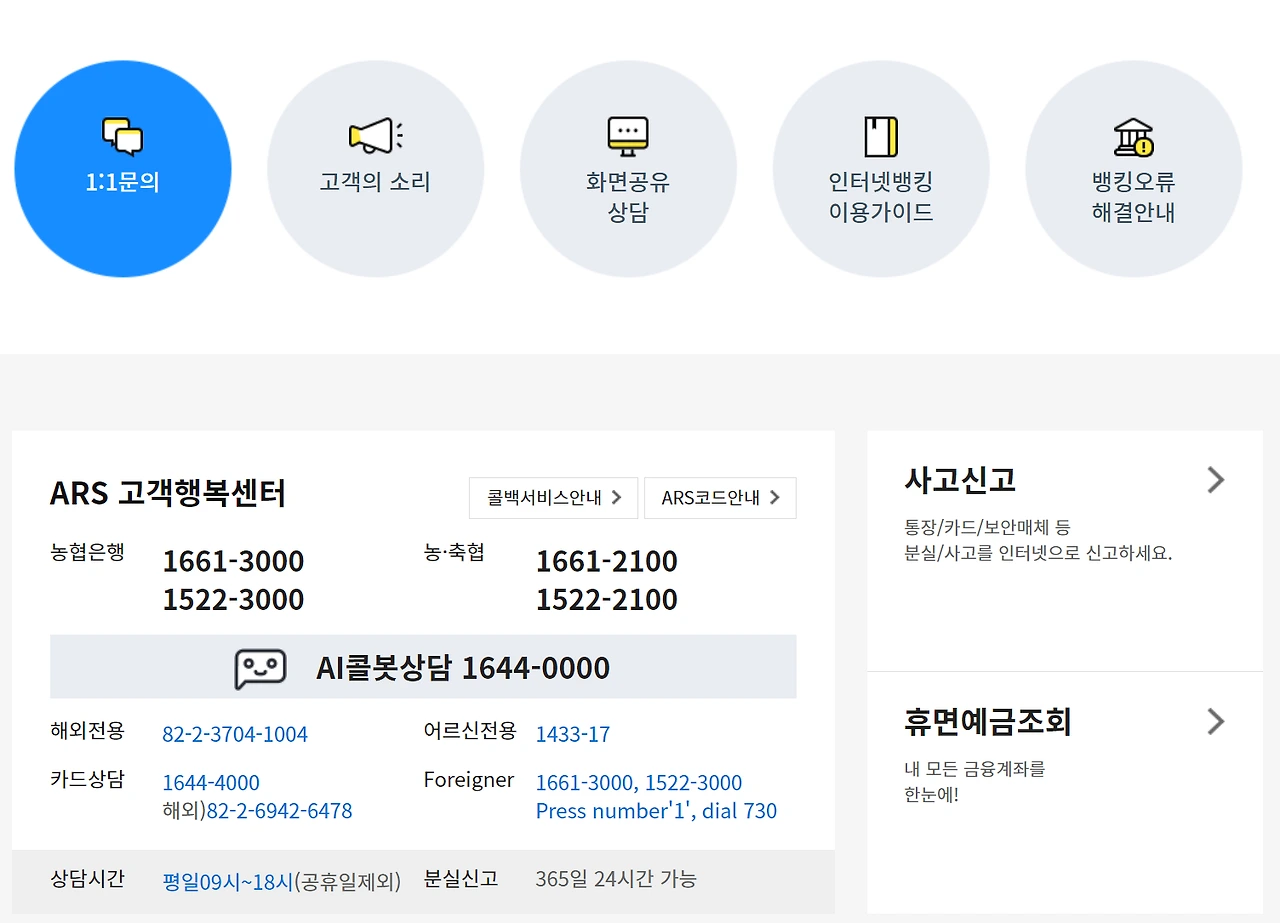Click the 1:1문의 chat bubbles icon
The width and height of the screenshot is (1280, 923).
click(123, 137)
